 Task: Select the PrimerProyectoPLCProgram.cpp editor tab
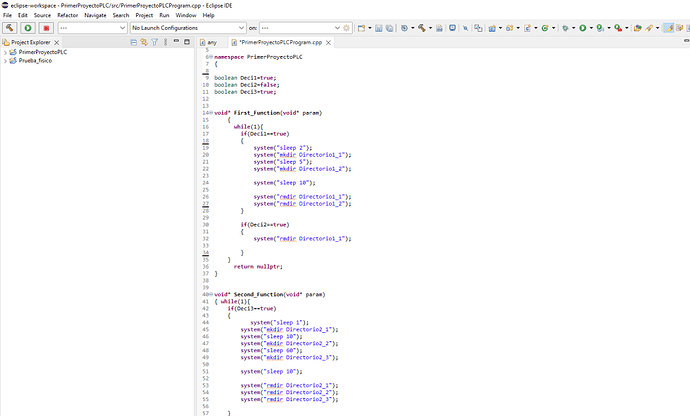(x=278, y=43)
